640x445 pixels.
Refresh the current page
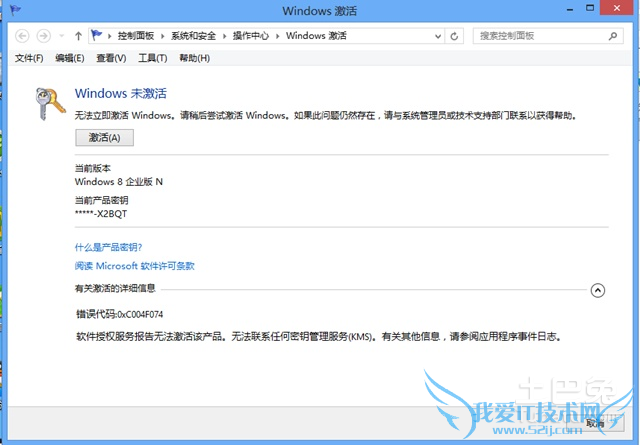click(454, 36)
